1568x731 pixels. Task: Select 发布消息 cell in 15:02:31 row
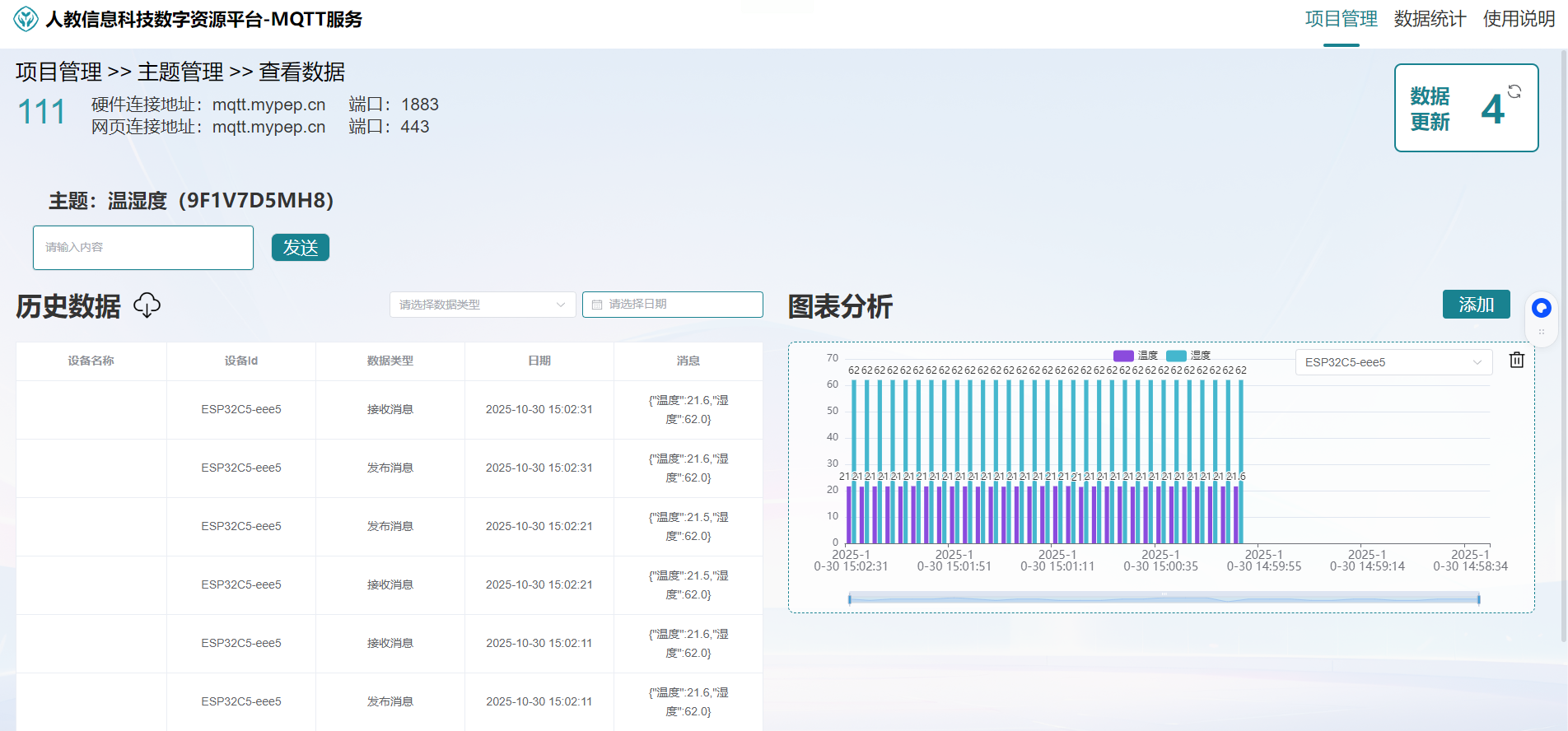tap(390, 468)
